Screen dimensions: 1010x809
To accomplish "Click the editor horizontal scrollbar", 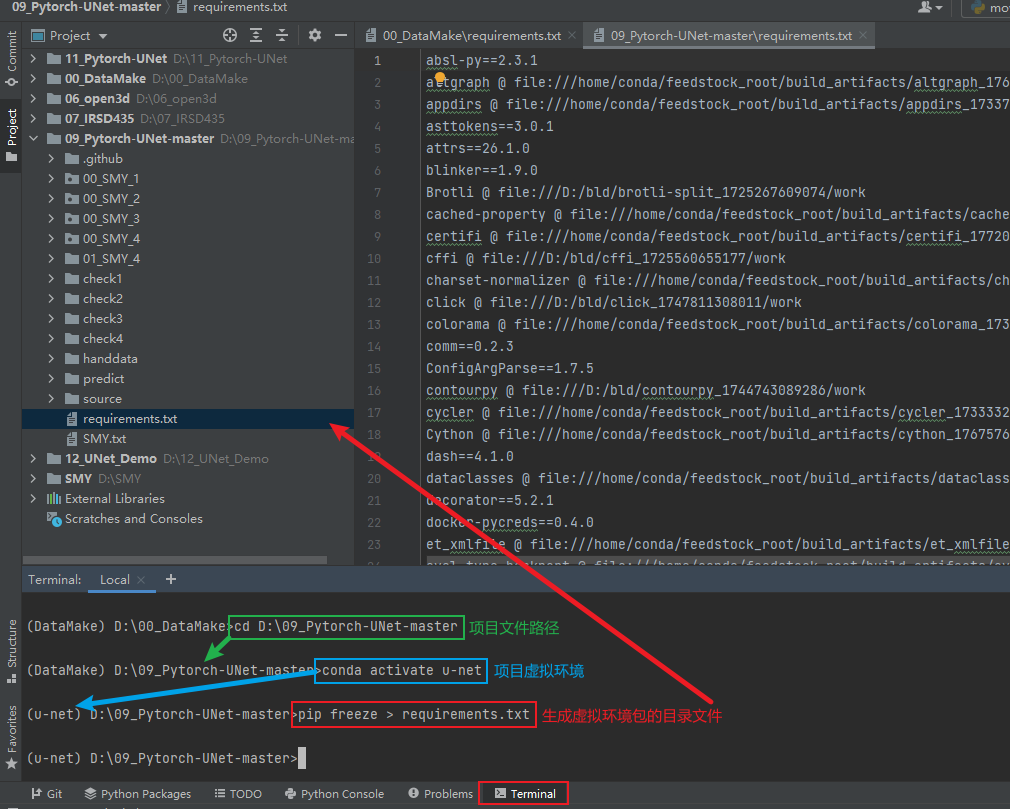I will click(718, 562).
